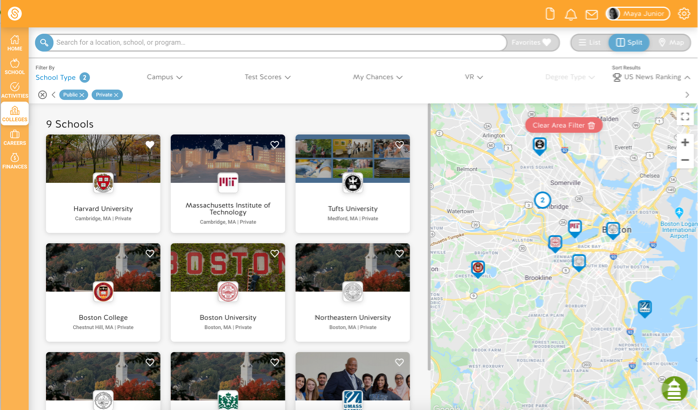Expand the My Chances filter dropdown
This screenshot has height=410, width=698.
[377, 77]
